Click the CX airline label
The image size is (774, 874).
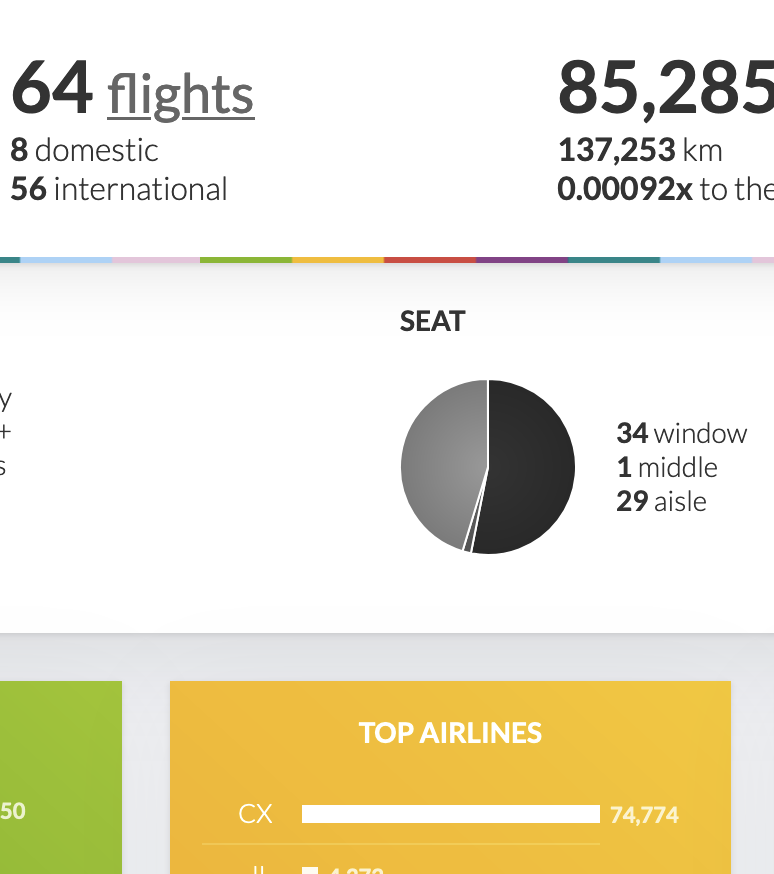(255, 814)
